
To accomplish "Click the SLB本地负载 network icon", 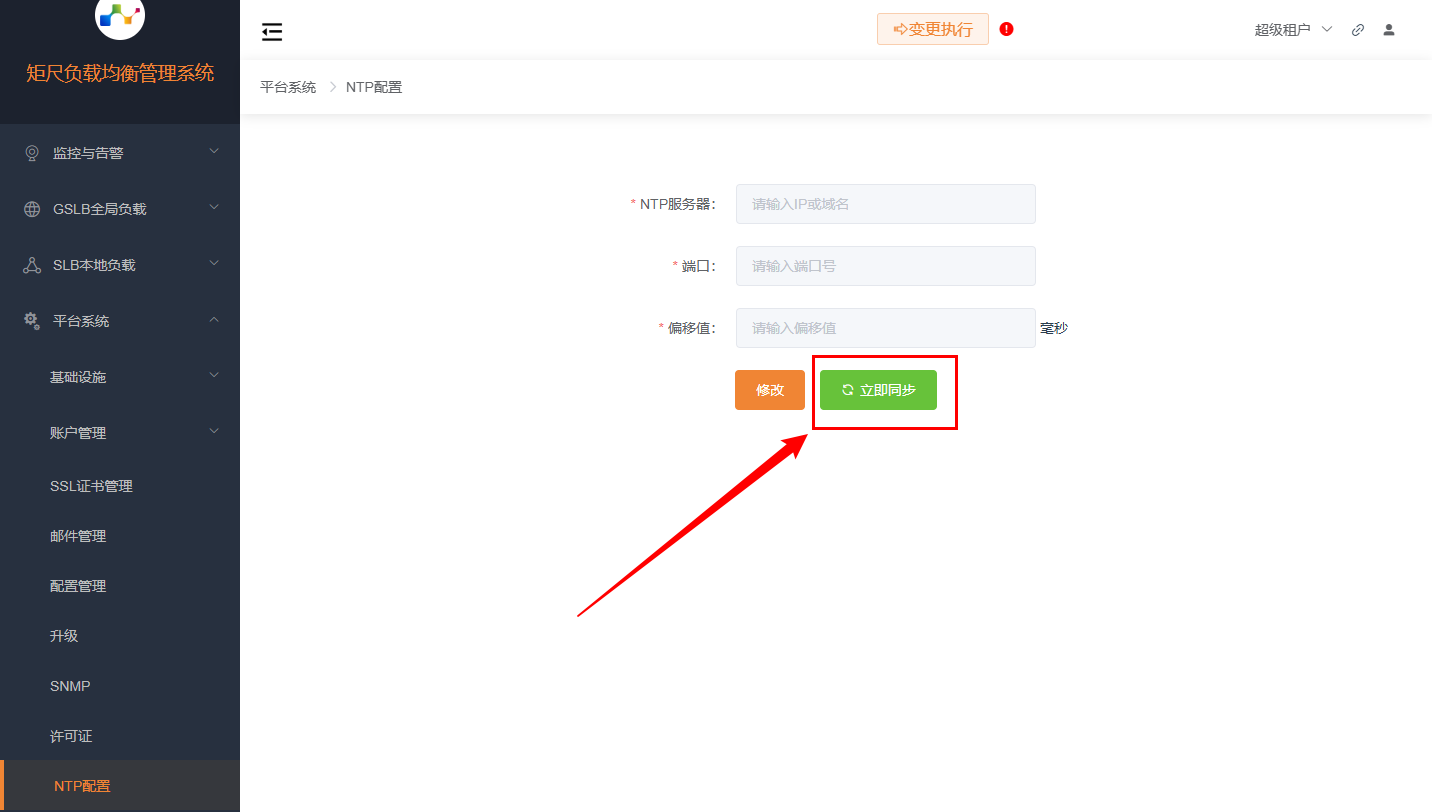I will click(x=32, y=265).
